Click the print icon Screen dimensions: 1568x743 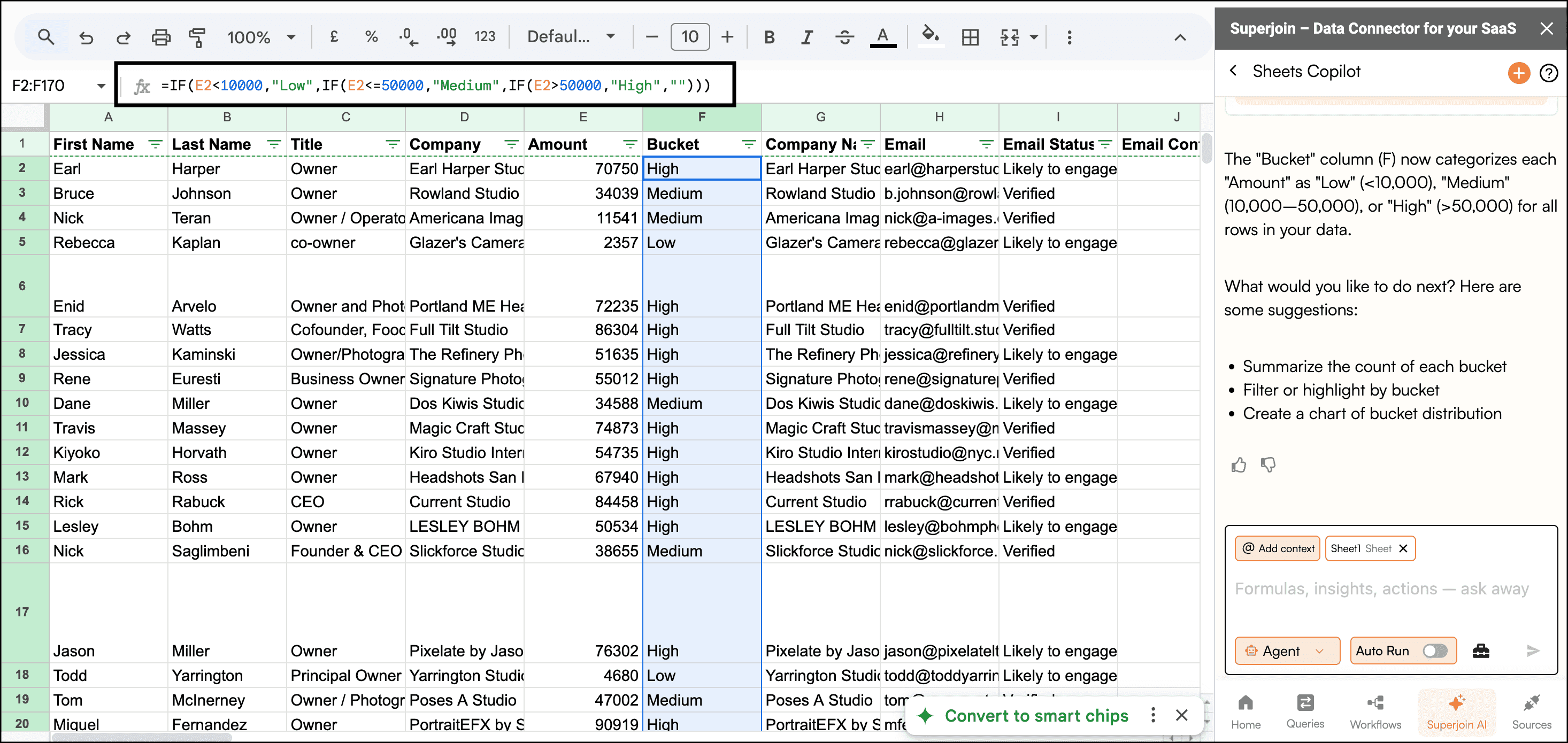(x=160, y=38)
